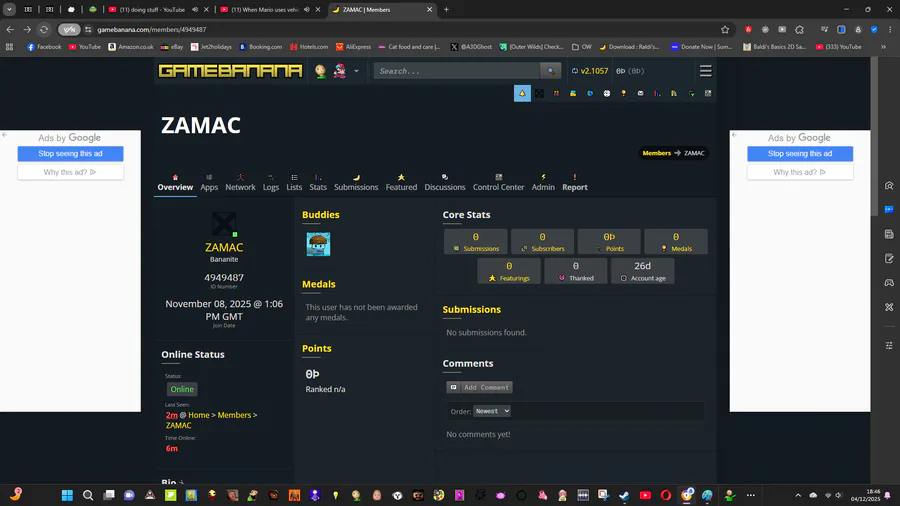Click the bar chart icon in site toolbar

point(657,94)
